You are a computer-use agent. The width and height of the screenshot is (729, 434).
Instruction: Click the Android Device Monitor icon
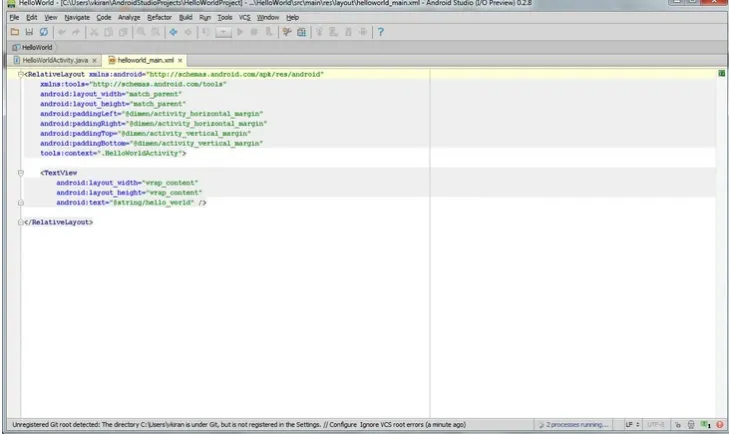(x=363, y=32)
